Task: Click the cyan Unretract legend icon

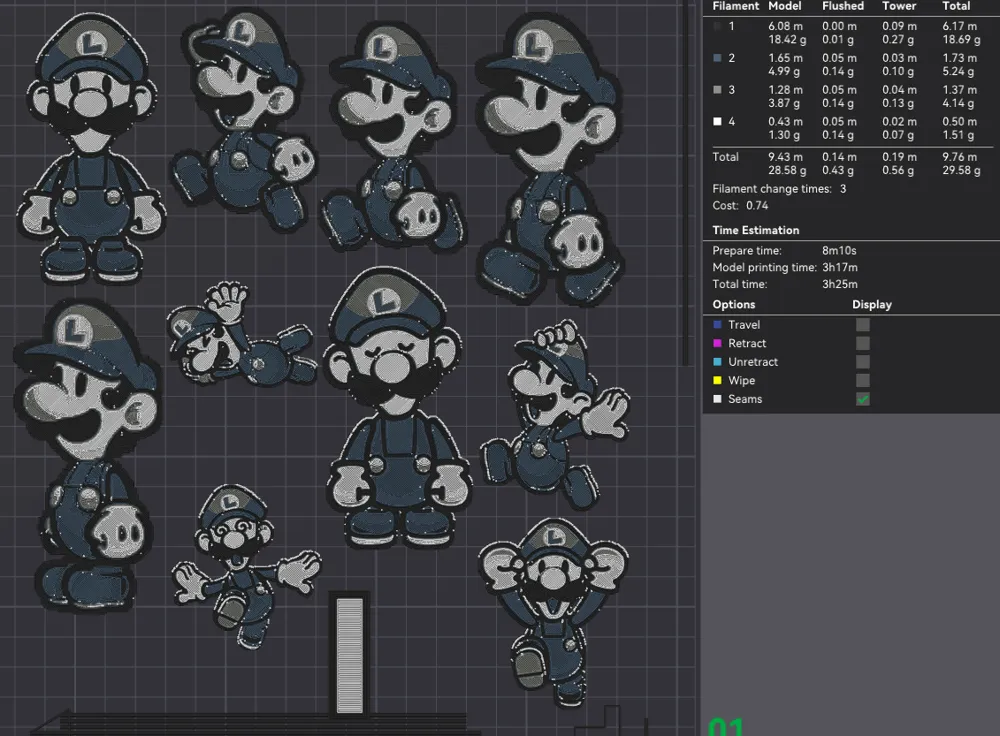Action: [717, 362]
